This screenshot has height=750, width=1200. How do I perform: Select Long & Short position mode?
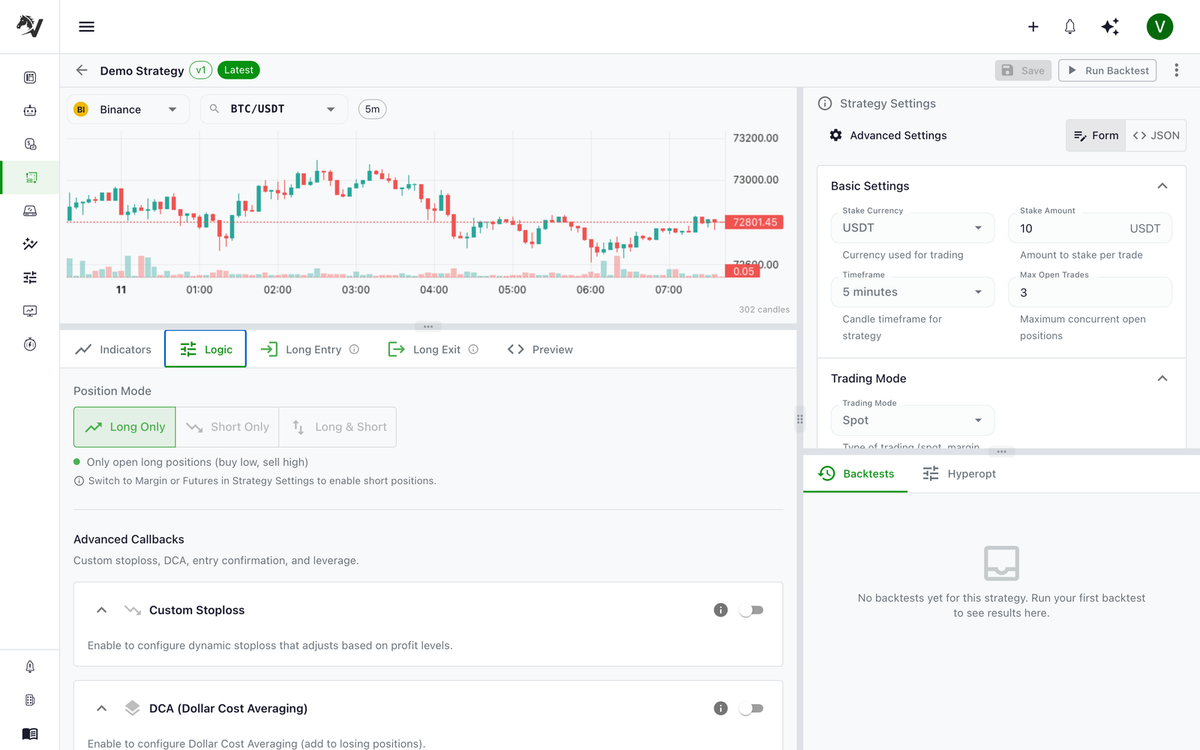pos(338,427)
